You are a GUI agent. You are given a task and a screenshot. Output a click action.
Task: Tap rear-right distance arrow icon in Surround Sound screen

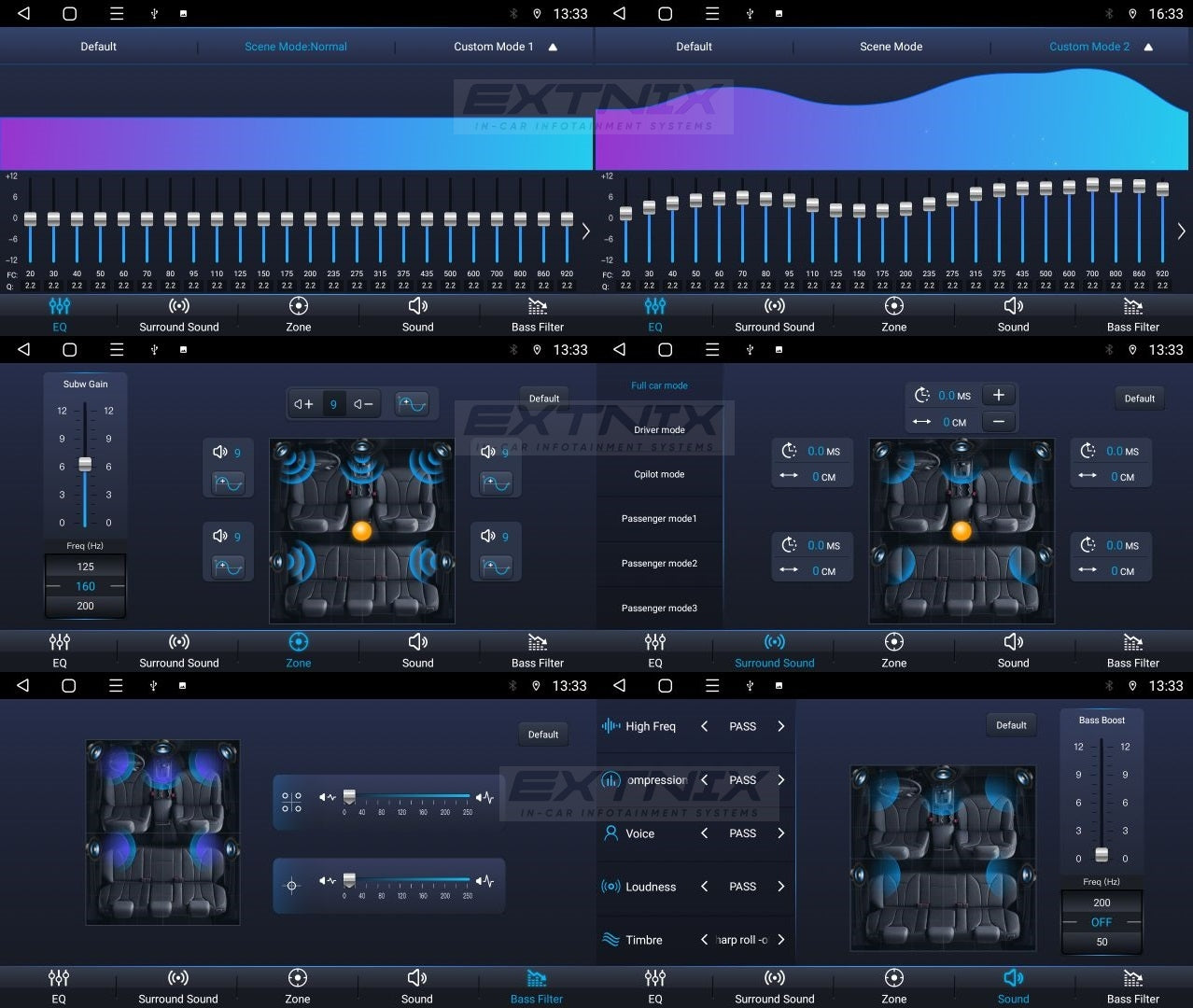[1088, 569]
